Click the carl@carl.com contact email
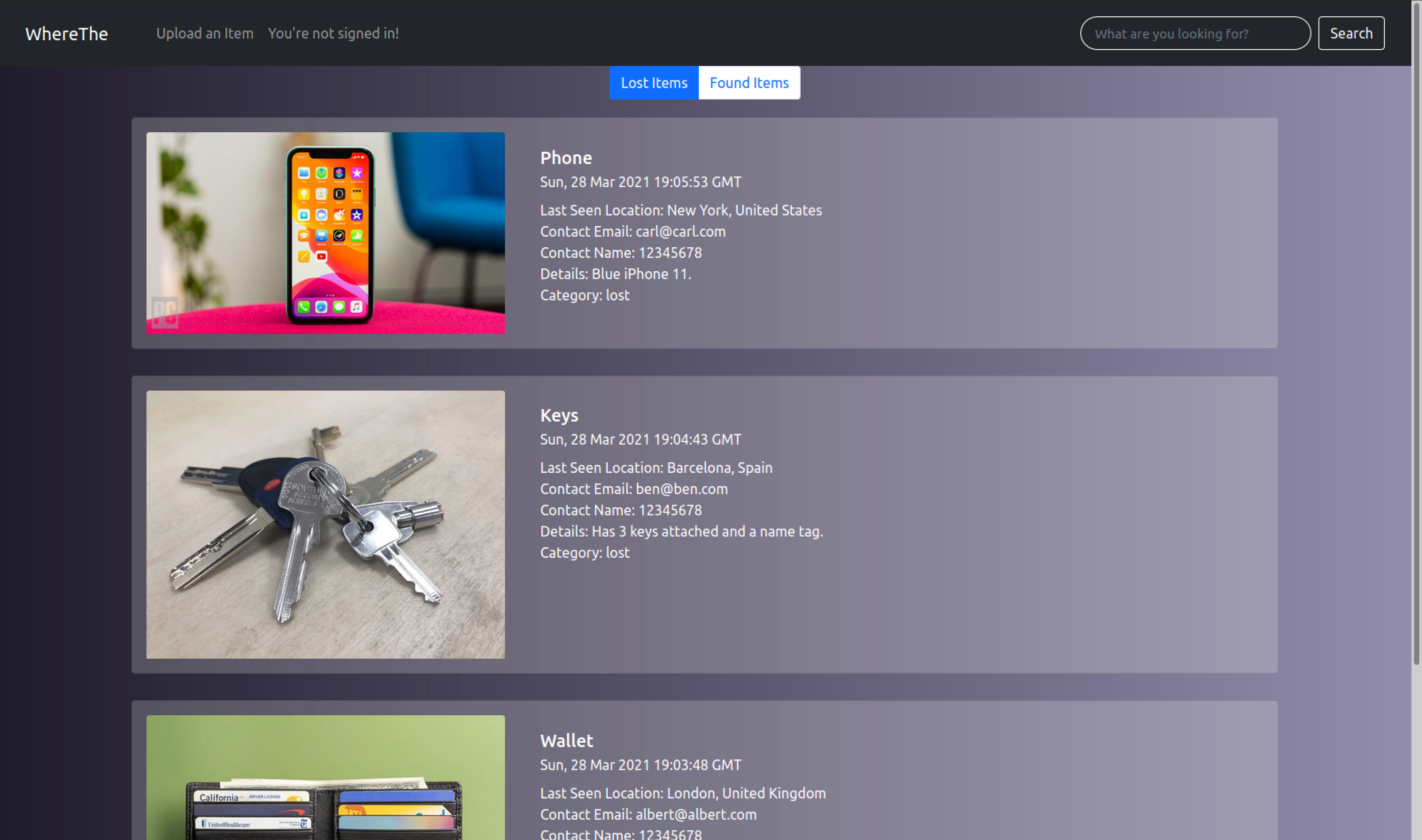This screenshot has width=1422, height=840. click(x=680, y=231)
